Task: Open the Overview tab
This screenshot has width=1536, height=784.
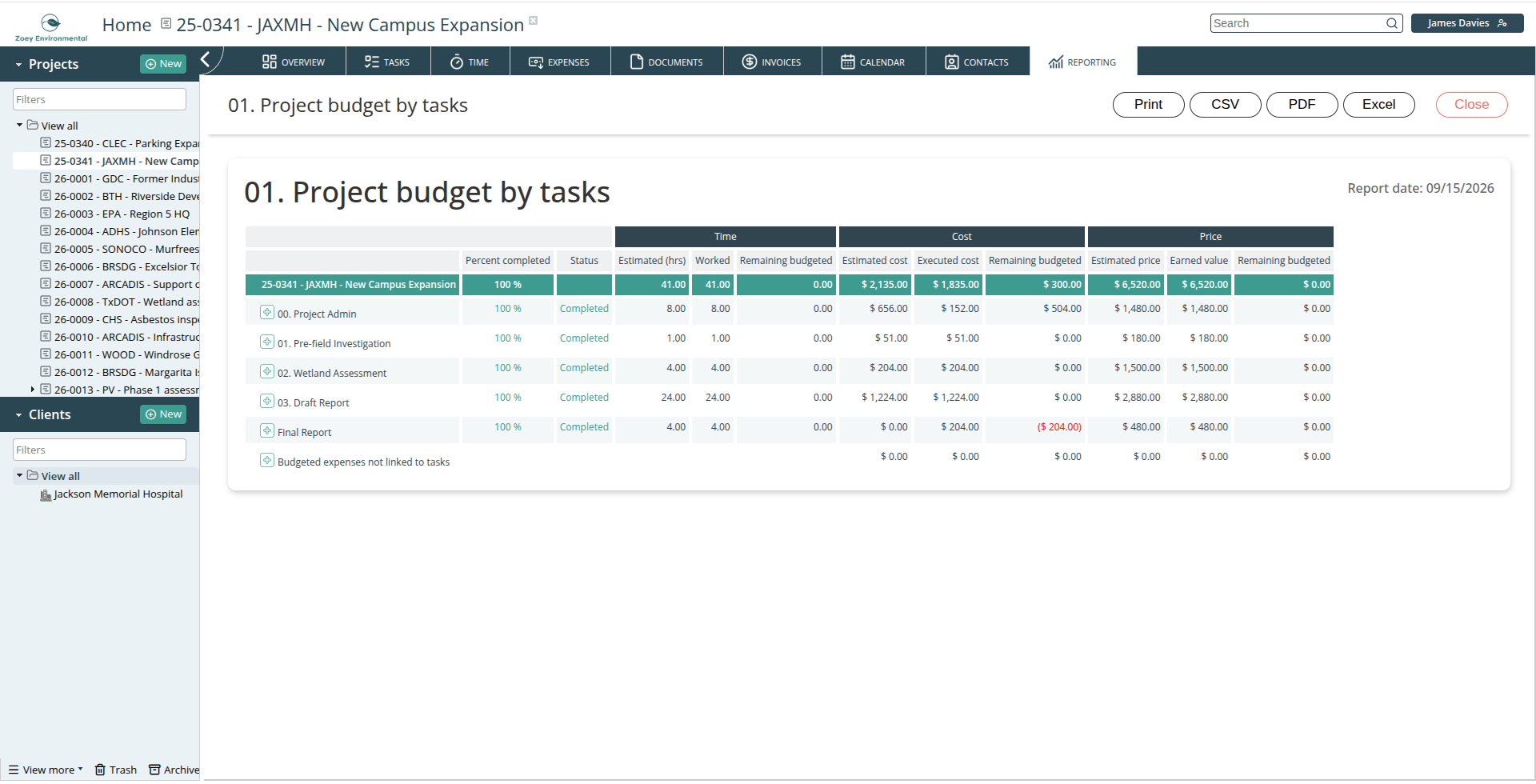Action: [x=294, y=62]
